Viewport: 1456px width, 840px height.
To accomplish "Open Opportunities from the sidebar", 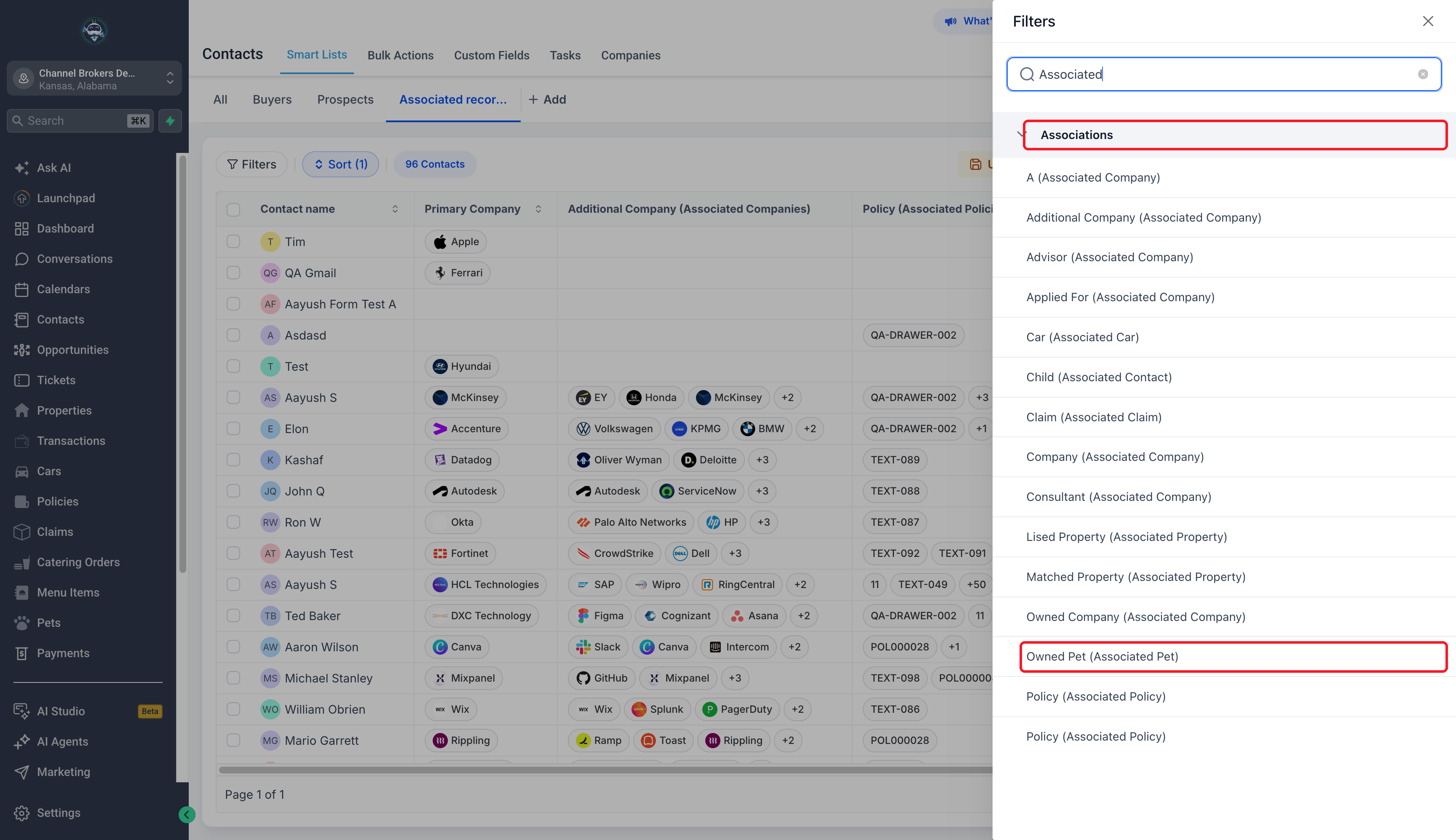I will pyautogui.click(x=72, y=350).
